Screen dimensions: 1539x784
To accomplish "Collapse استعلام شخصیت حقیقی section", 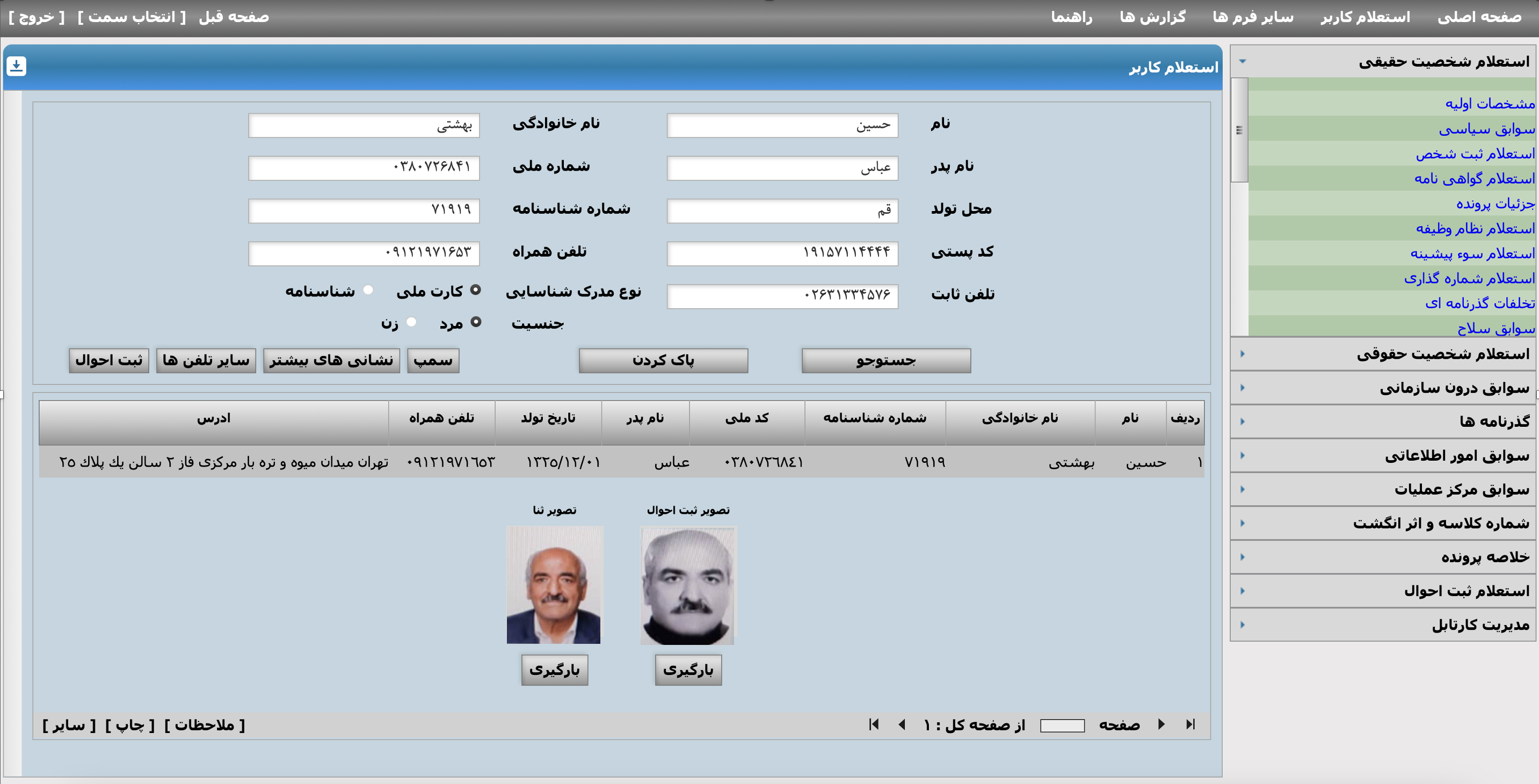I will [1383, 61].
